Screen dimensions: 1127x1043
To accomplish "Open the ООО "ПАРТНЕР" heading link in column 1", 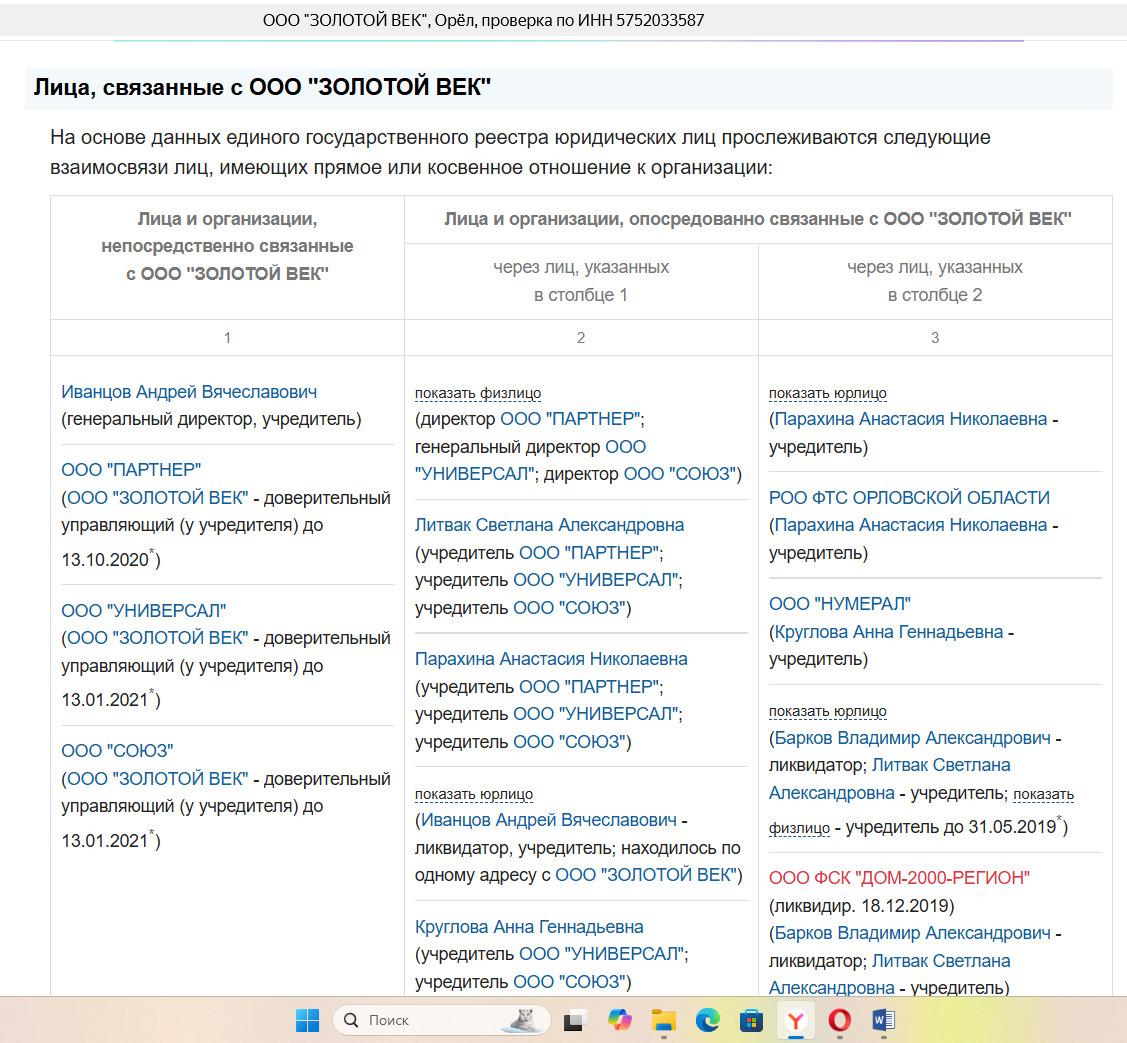I will [131, 469].
